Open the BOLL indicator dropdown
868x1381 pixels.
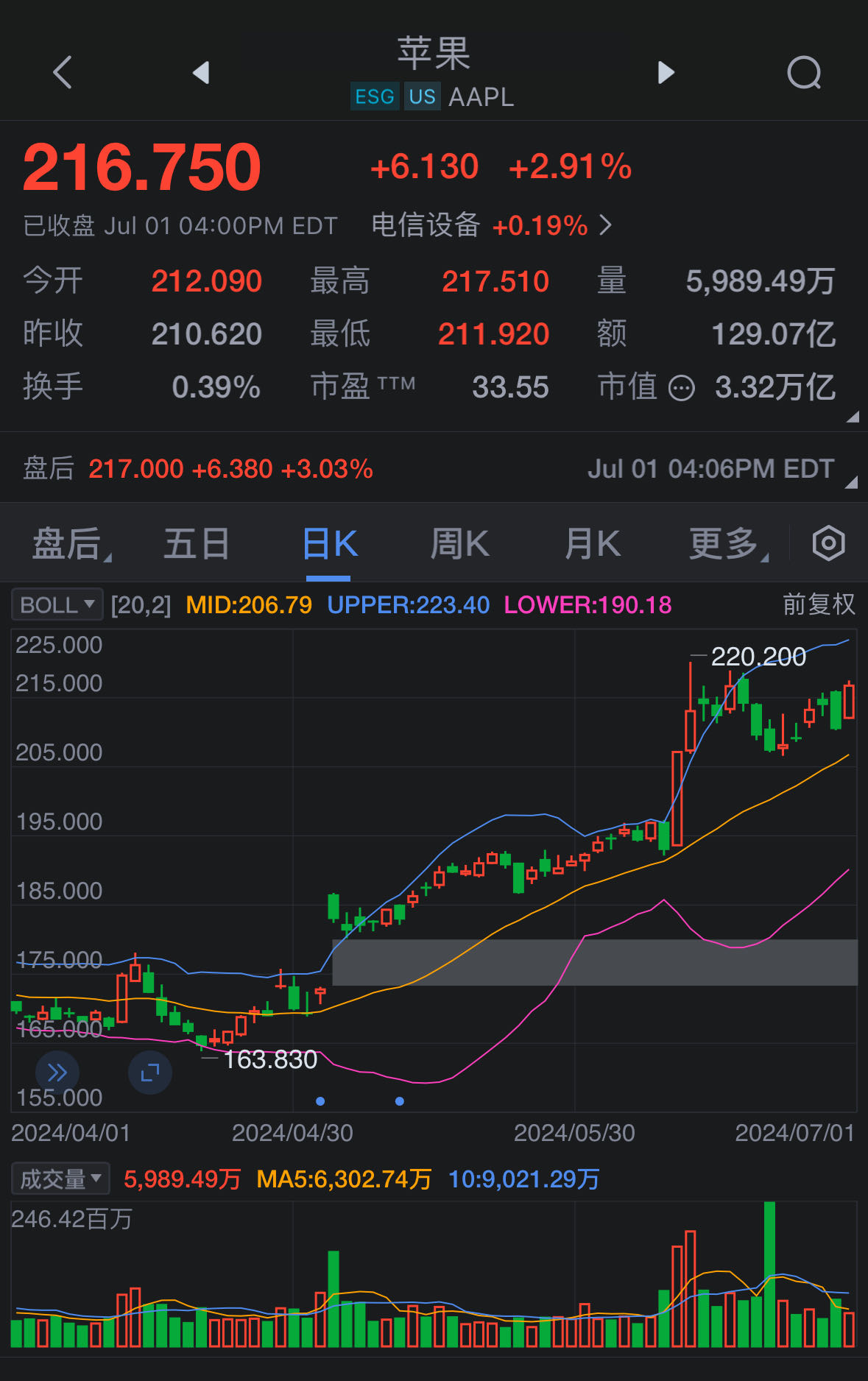(57, 605)
